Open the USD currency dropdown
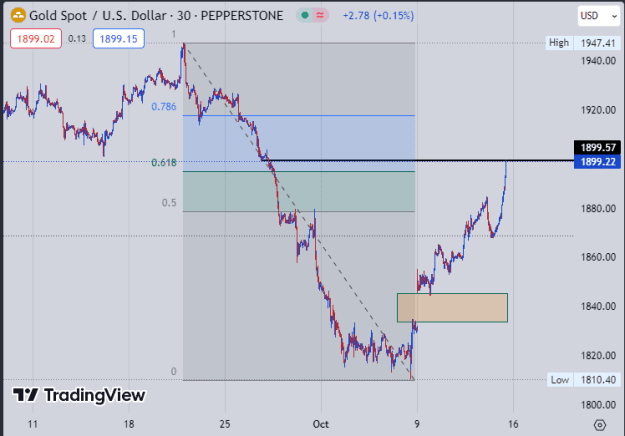This screenshot has height=436, width=625. point(599,16)
